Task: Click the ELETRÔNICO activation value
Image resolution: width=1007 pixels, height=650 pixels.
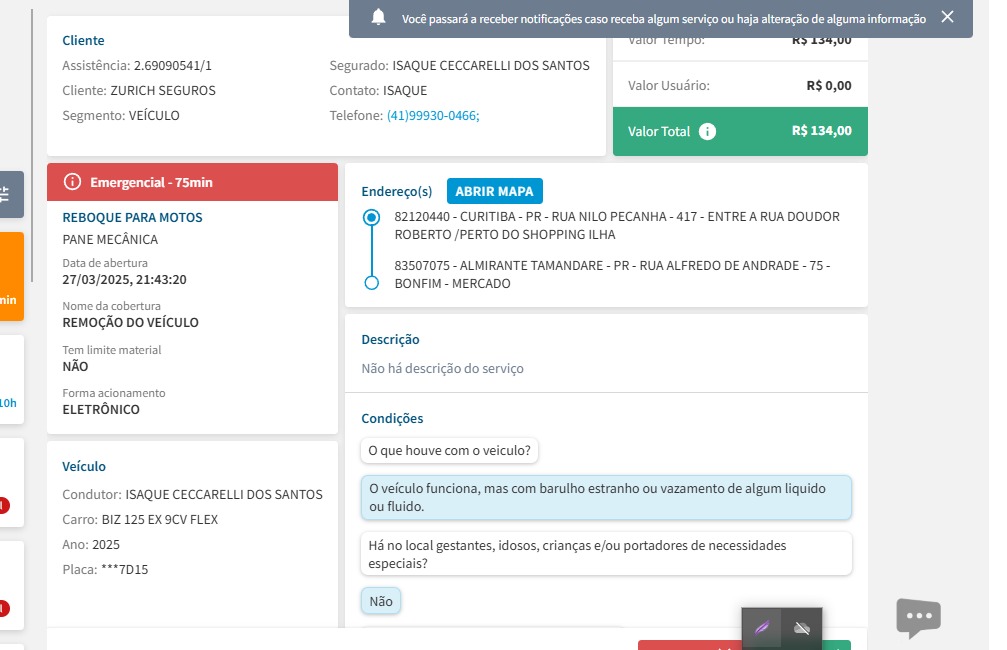Action: [101, 410]
